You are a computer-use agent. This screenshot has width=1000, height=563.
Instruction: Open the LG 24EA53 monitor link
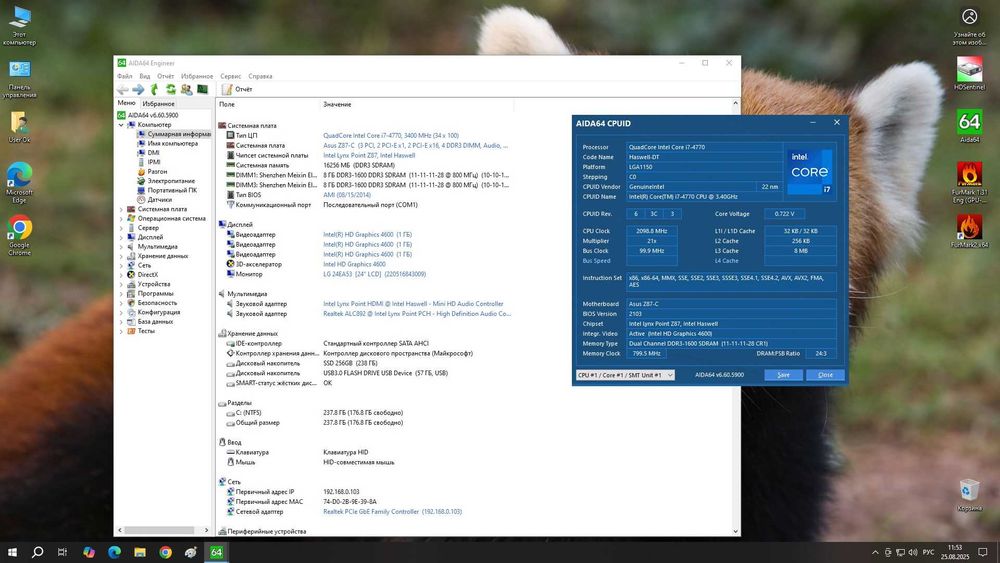pyautogui.click(x=374, y=274)
